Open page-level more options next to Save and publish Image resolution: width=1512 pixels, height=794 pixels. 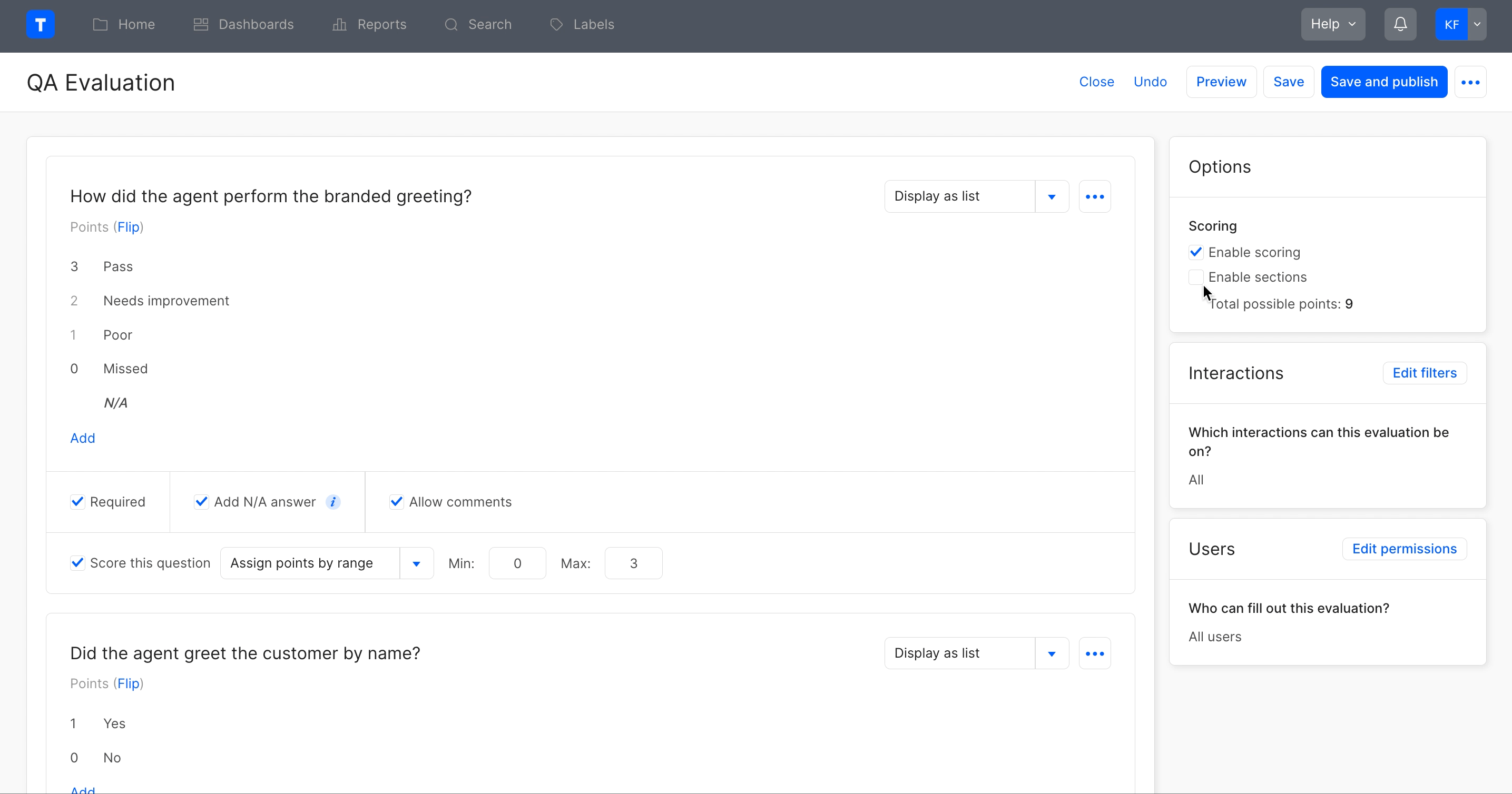(x=1470, y=82)
